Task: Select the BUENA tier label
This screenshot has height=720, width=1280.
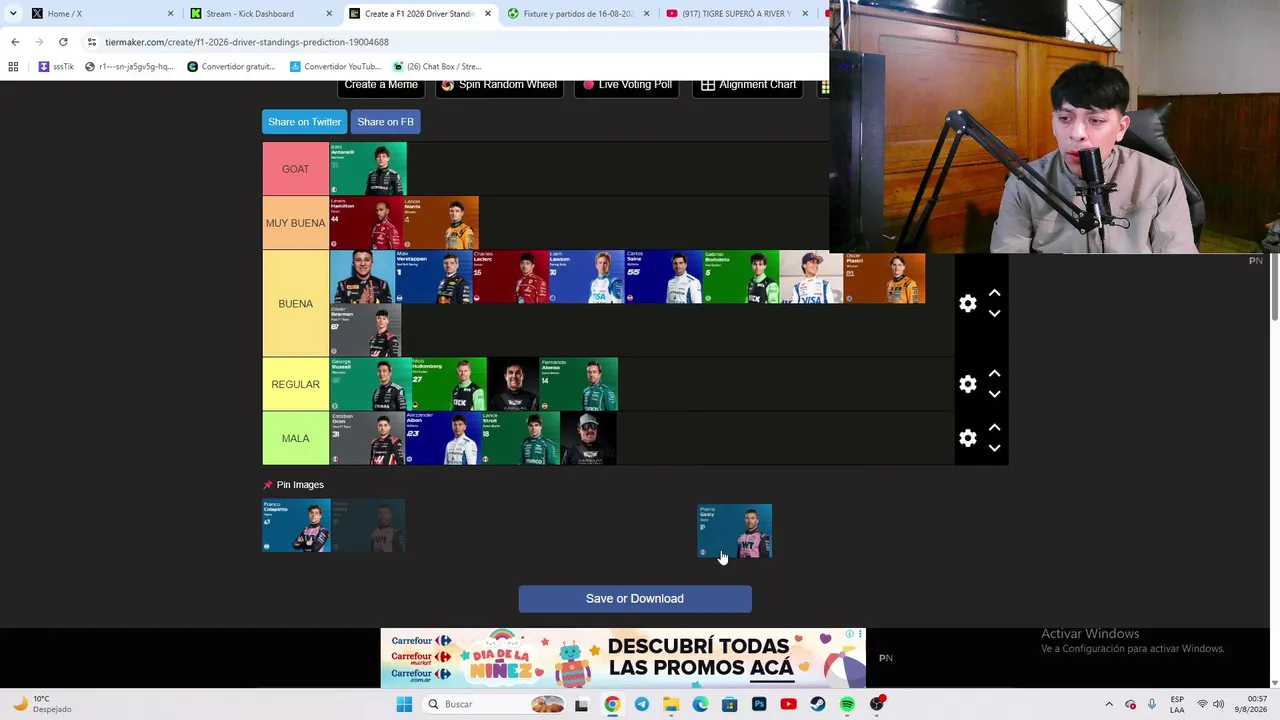Action: coord(295,303)
